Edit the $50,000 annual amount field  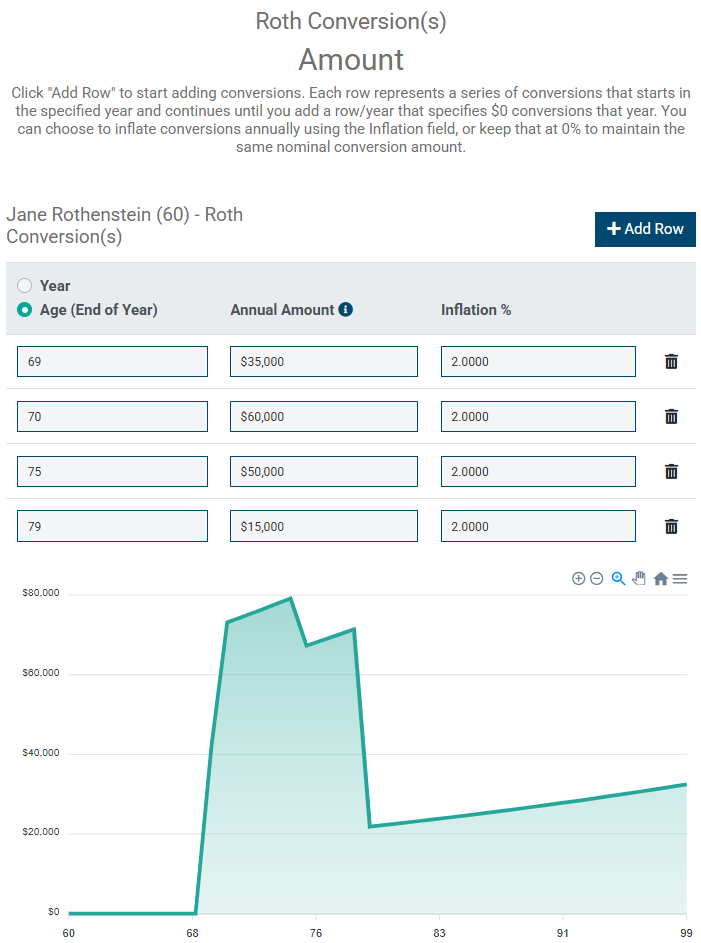(x=323, y=472)
